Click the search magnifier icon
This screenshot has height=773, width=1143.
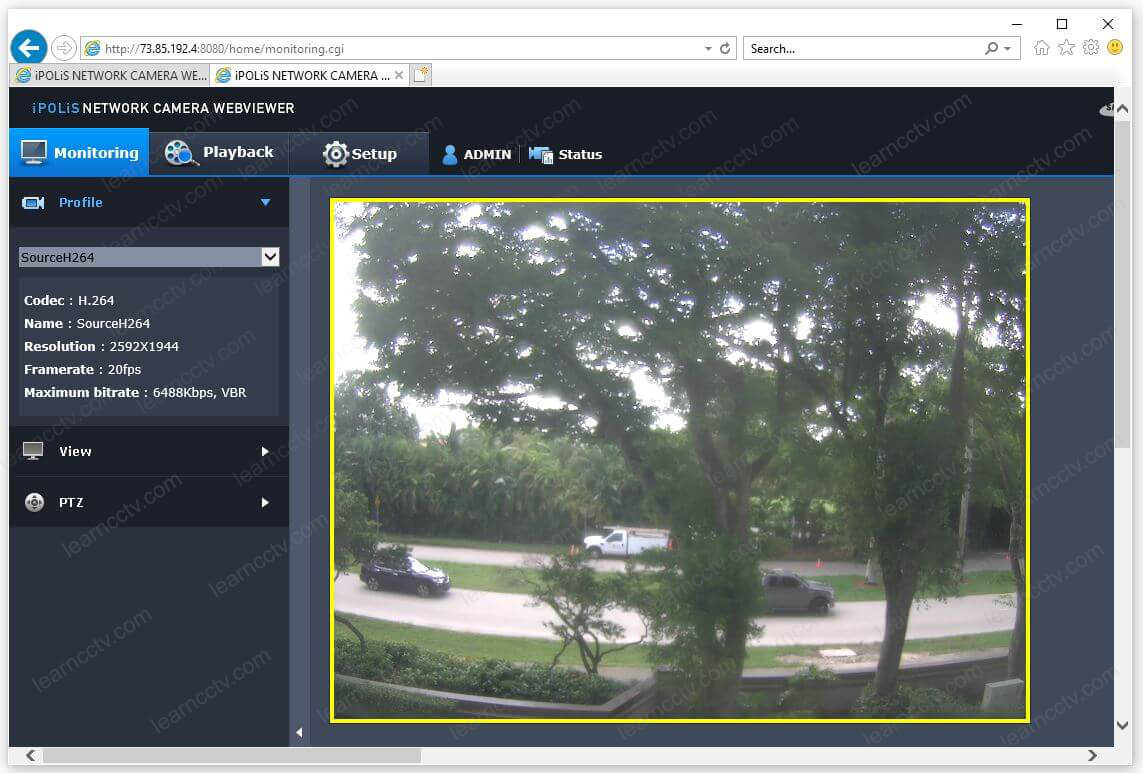(991, 48)
